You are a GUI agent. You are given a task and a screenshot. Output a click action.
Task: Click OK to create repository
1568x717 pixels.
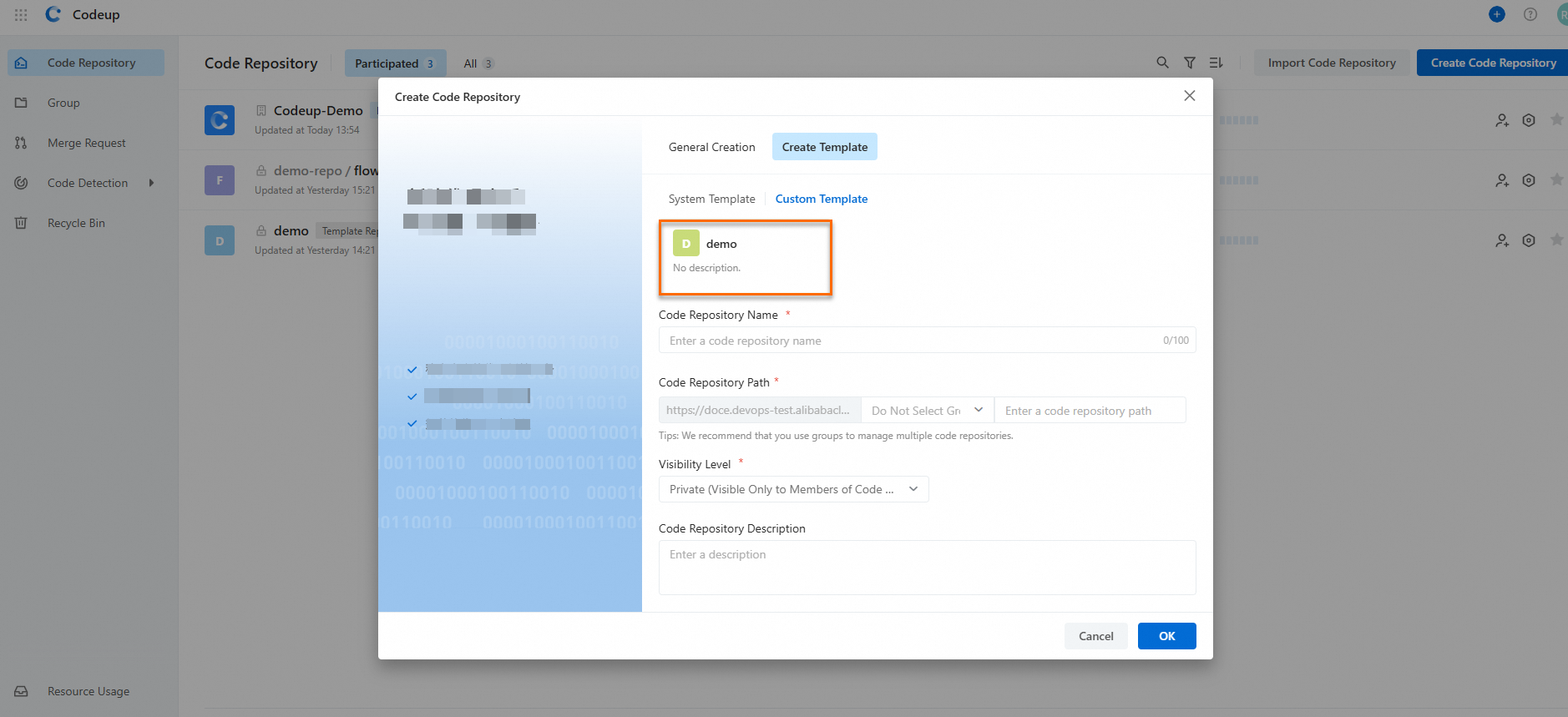click(x=1167, y=636)
